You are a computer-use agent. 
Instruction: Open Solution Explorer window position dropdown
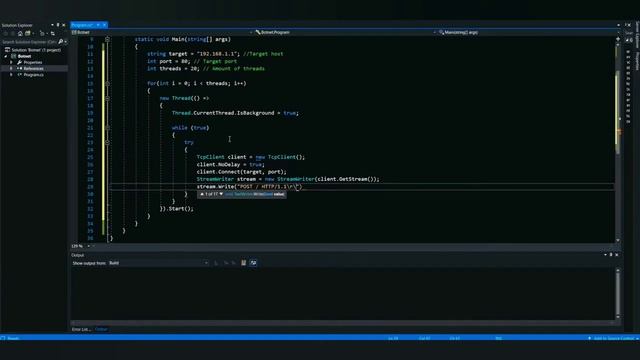coord(52,25)
